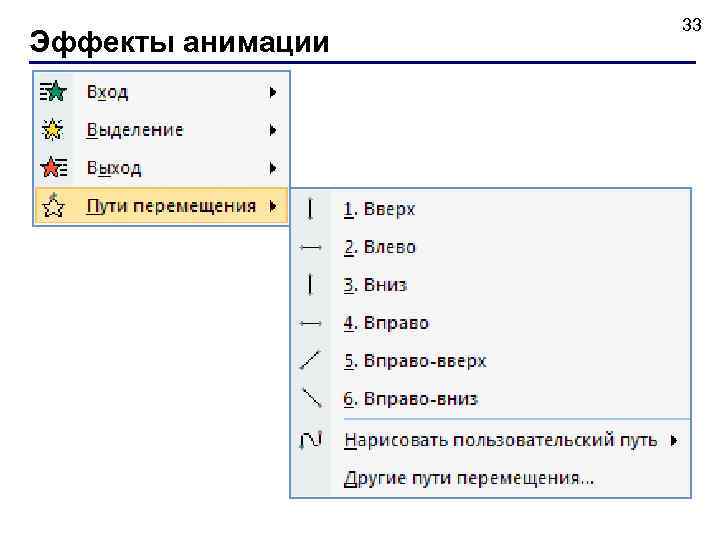
Task: Choose the 2. Влево menu entry
Action: (x=379, y=247)
